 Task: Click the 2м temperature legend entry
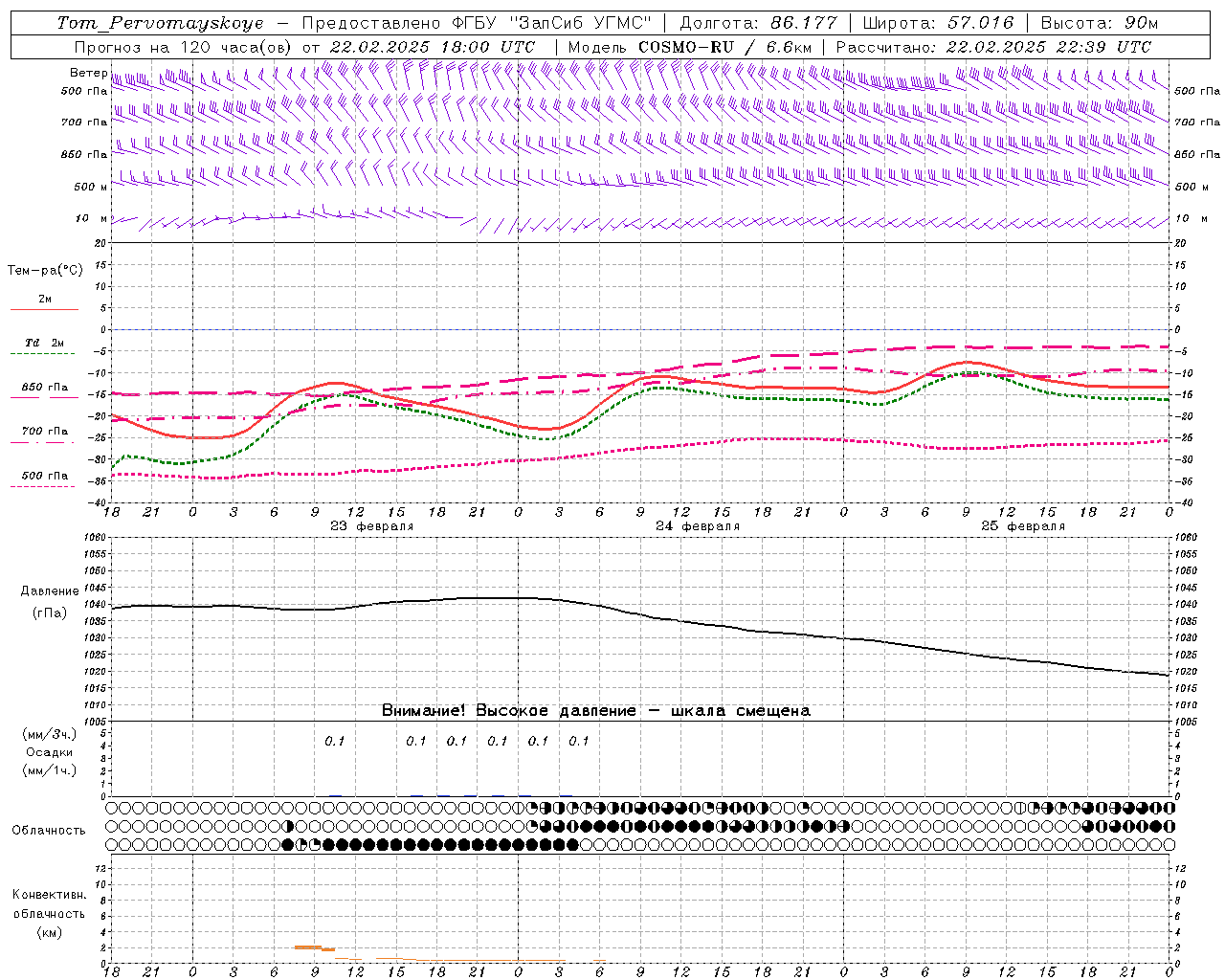tap(45, 299)
